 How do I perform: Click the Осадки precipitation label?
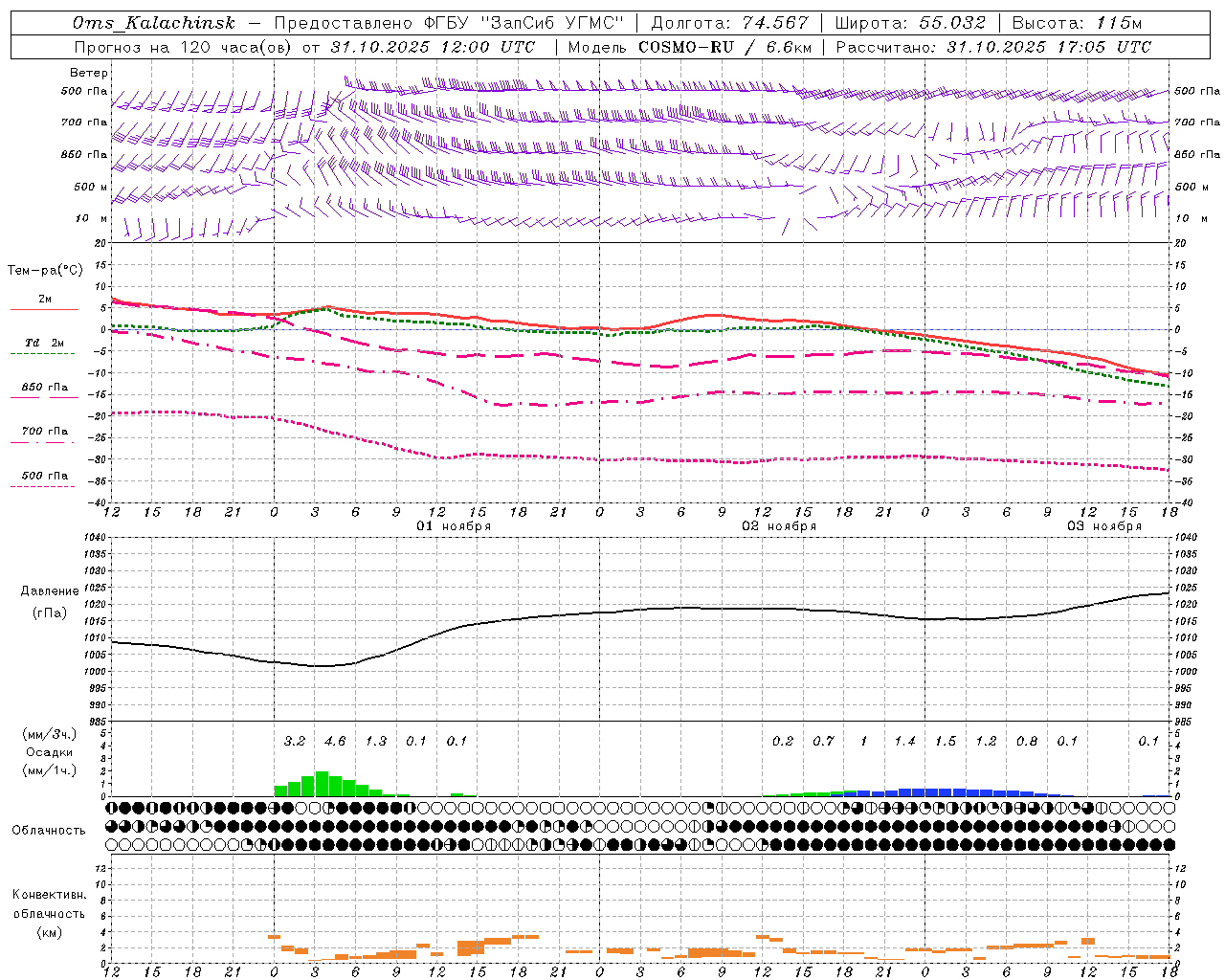pyautogui.click(x=49, y=752)
